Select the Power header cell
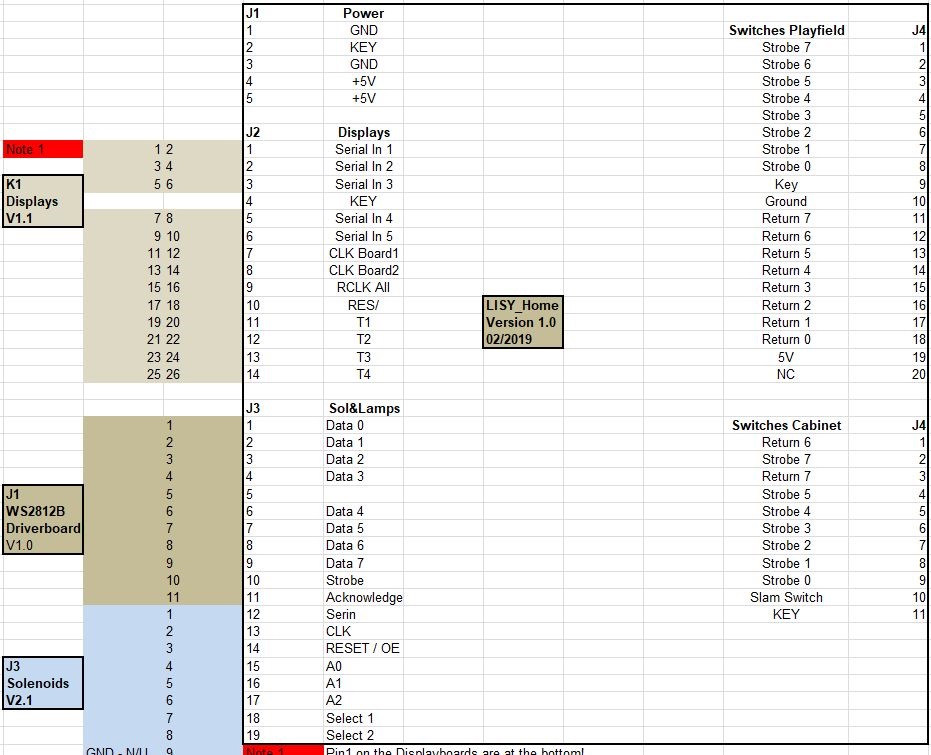 click(363, 14)
